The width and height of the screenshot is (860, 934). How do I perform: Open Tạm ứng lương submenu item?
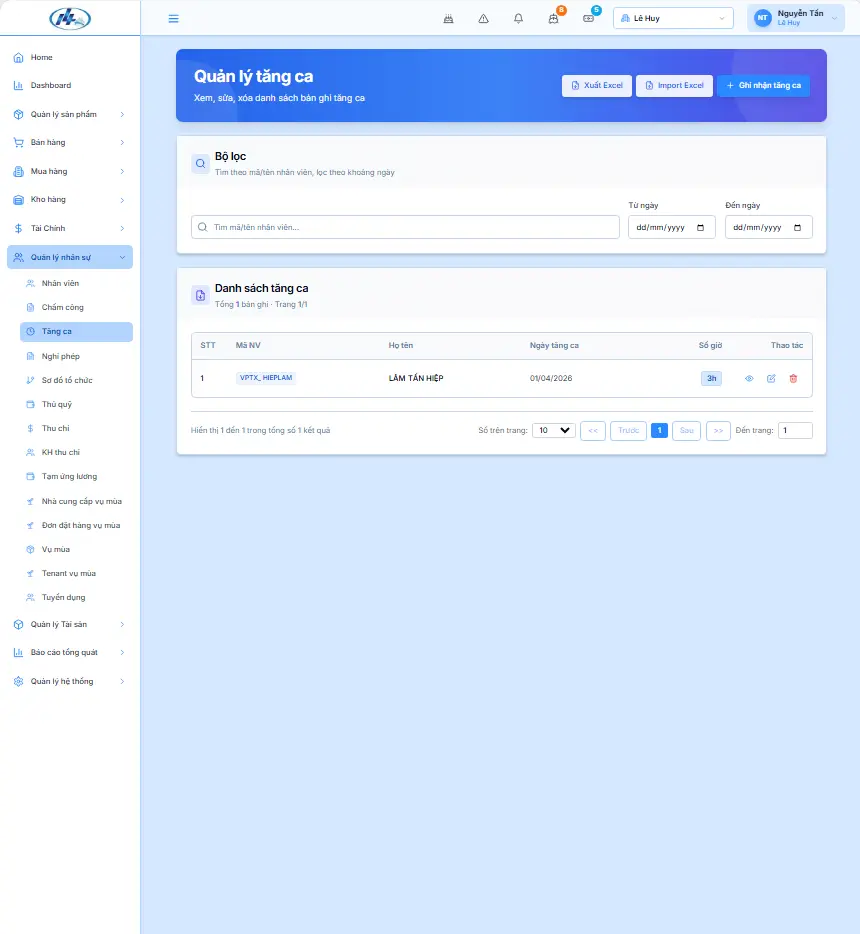(76, 477)
